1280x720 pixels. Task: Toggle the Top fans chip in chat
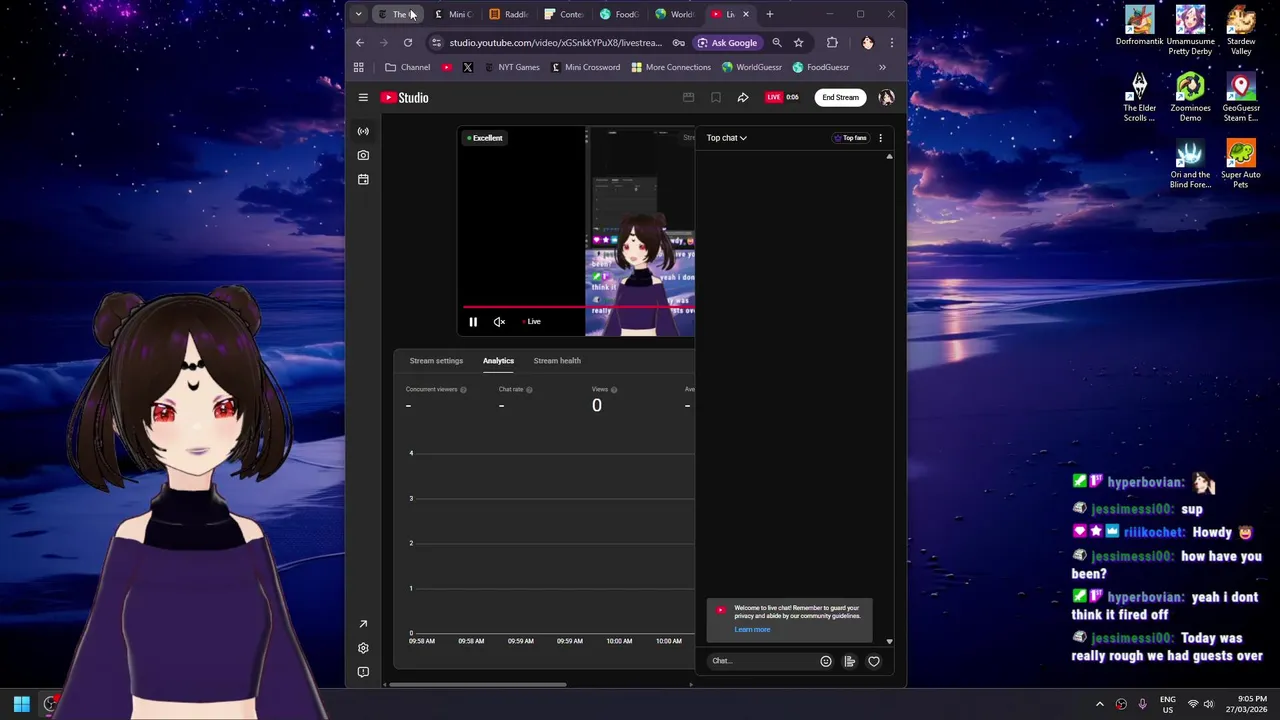coord(851,138)
